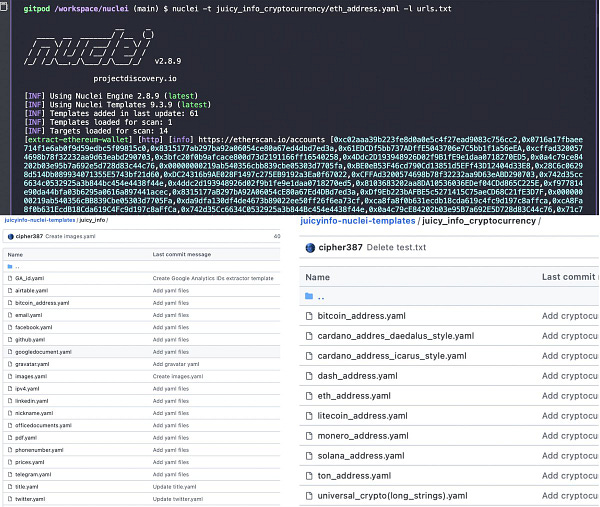Open universal_crypto(long_strings).yaml
Image resolution: width=600 pixels, height=507 pixels.
pyautogui.click(x=392, y=496)
